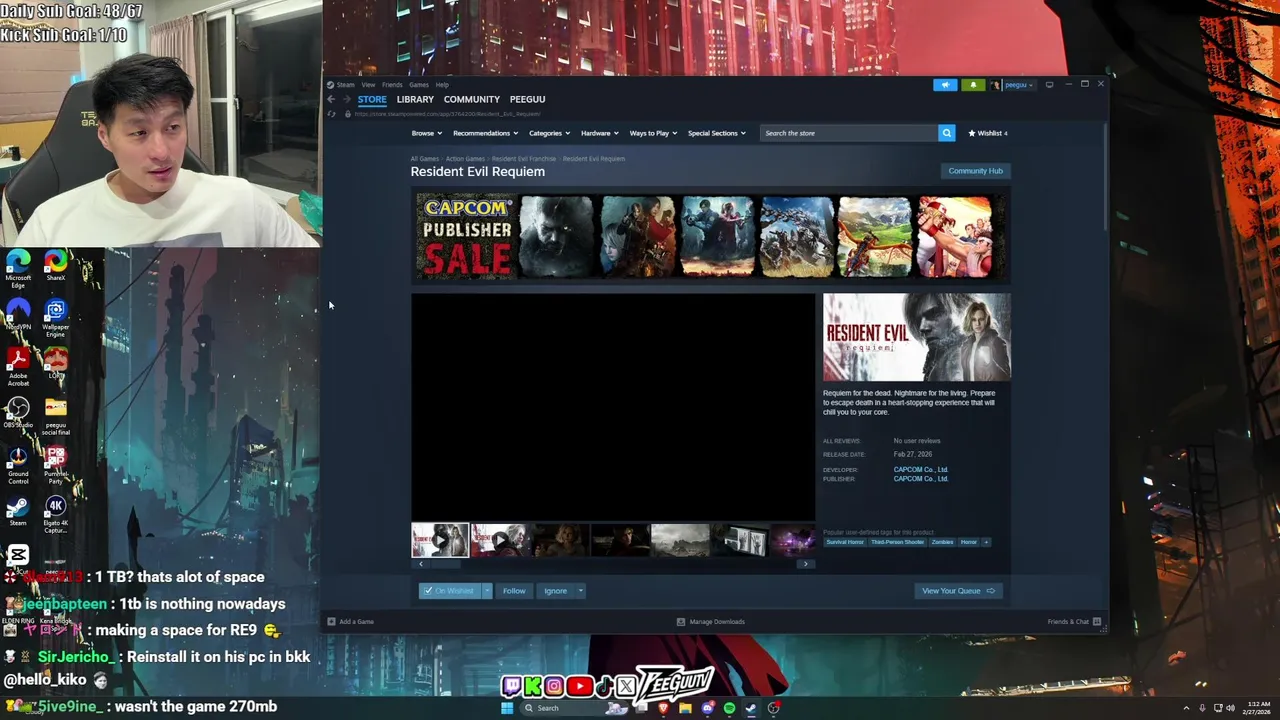Click the Zombies tag

click(942, 542)
